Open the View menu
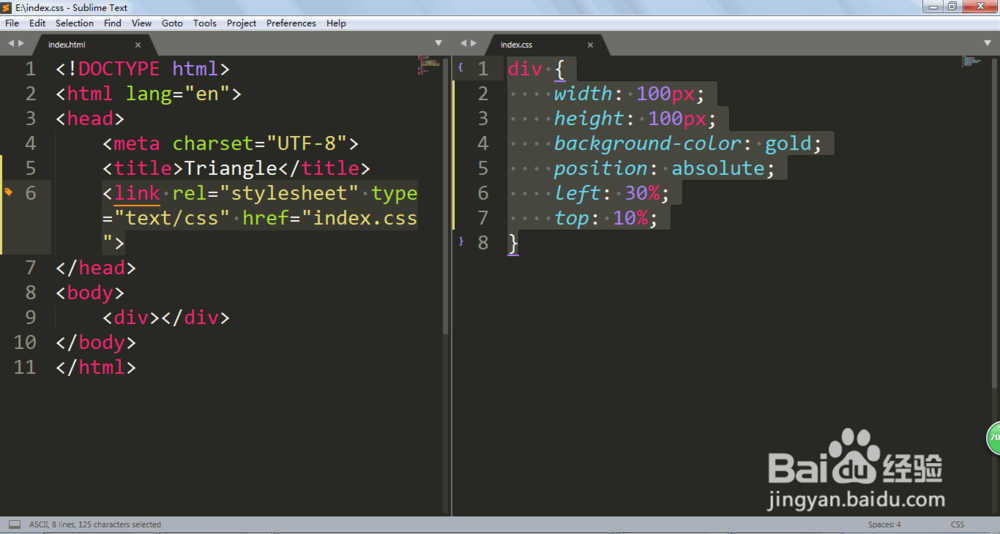The image size is (1000, 534). (142, 23)
